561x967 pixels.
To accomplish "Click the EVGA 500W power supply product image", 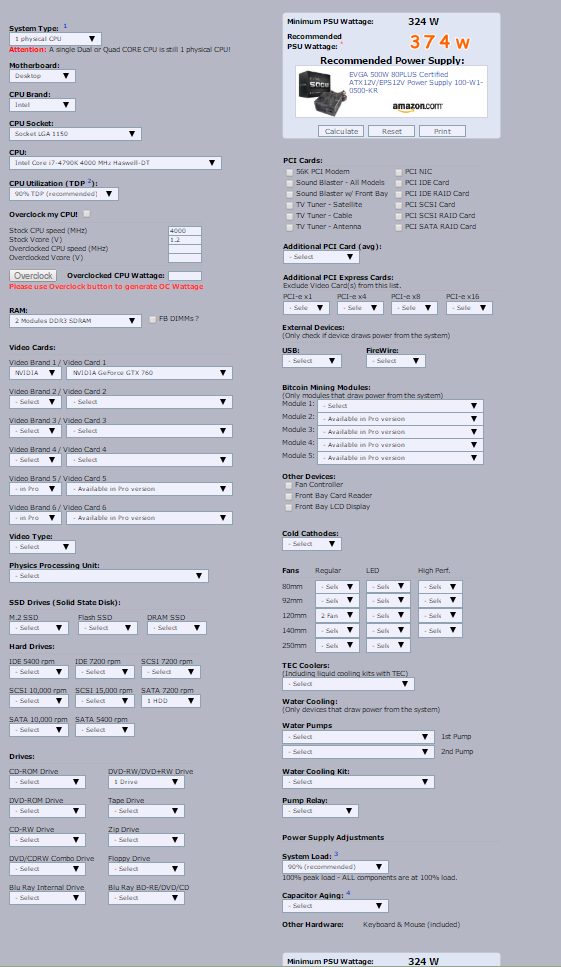I will [322, 93].
